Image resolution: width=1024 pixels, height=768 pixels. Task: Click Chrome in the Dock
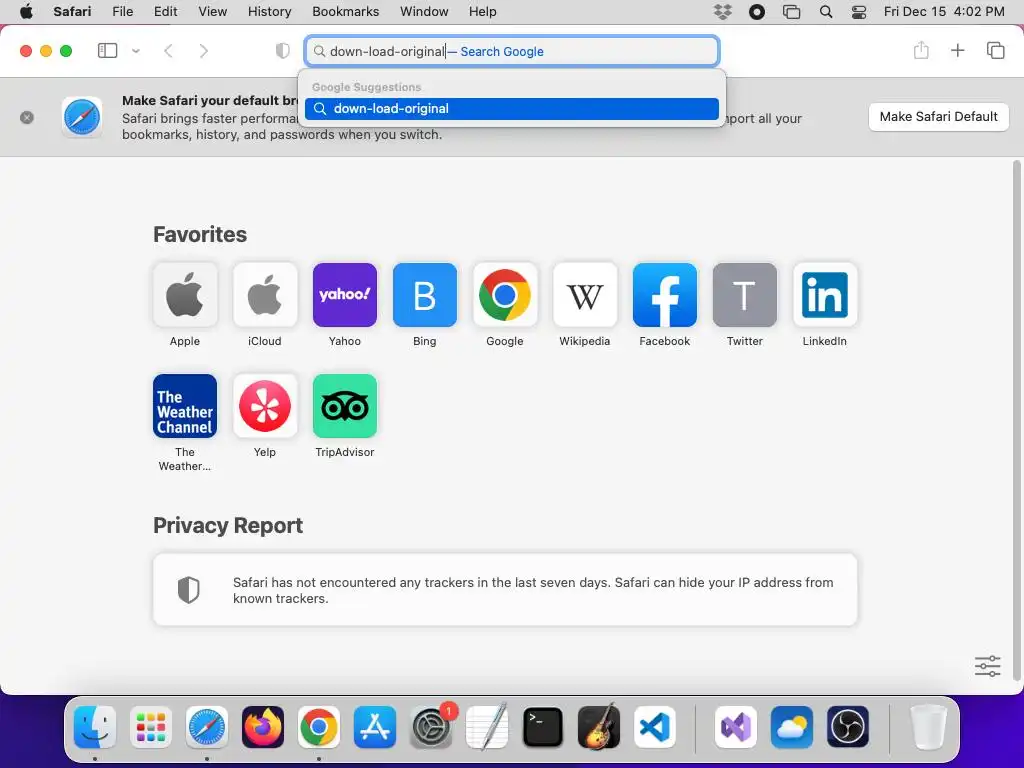319,727
